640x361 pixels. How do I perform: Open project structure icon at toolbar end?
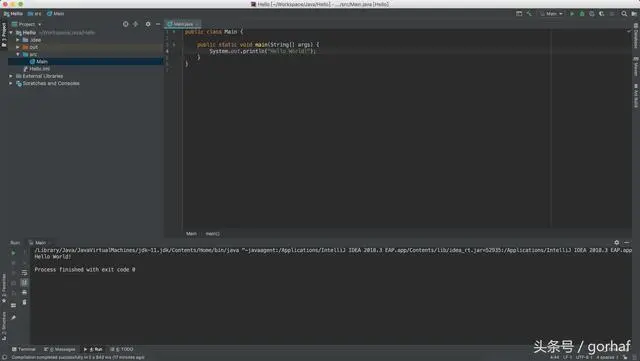click(634, 13)
